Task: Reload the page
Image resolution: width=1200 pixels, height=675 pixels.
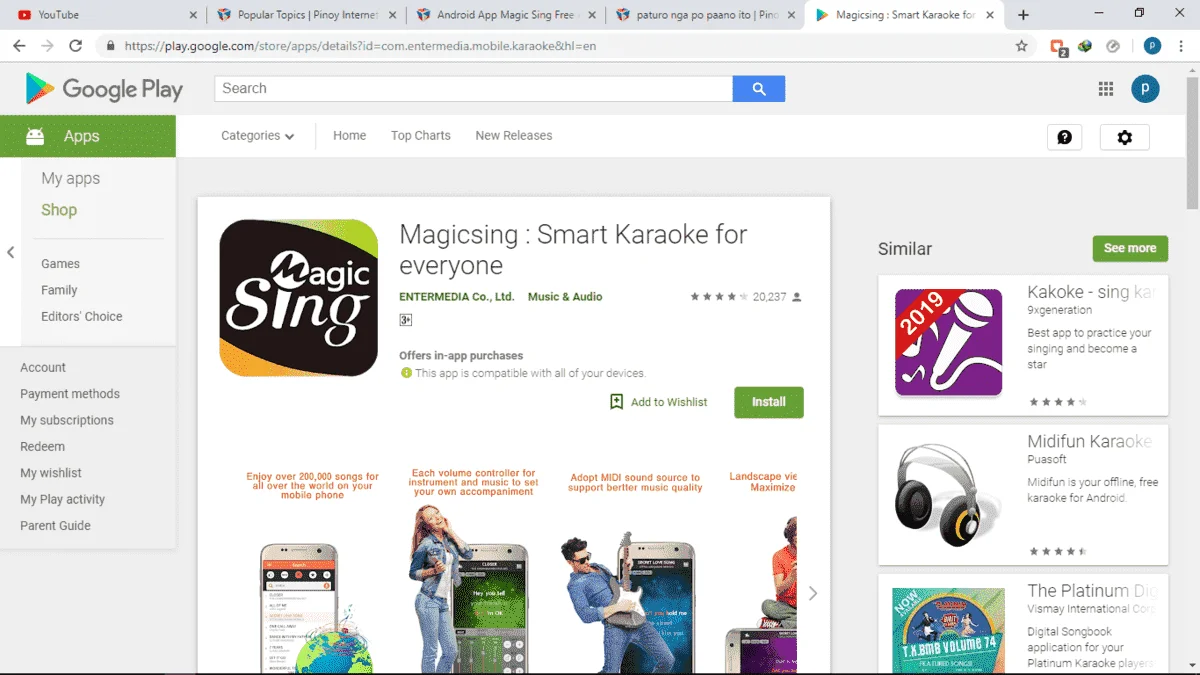Action: pyautogui.click(x=75, y=46)
